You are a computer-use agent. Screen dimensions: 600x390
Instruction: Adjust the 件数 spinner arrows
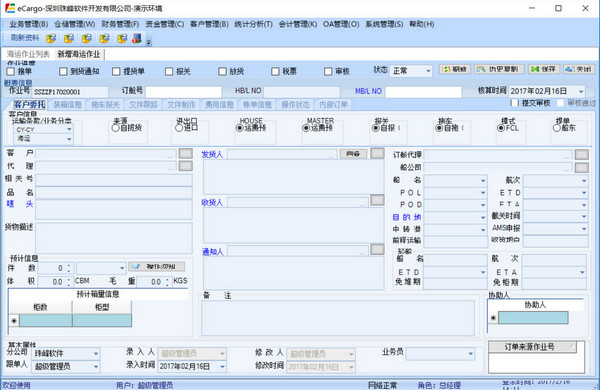pyautogui.click(x=68, y=268)
